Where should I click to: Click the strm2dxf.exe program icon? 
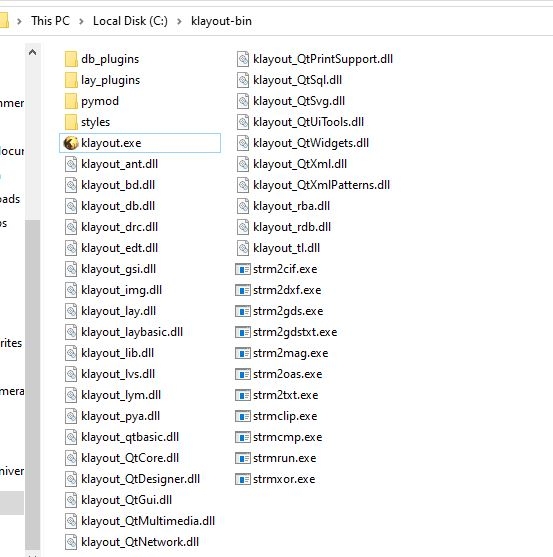[243, 290]
